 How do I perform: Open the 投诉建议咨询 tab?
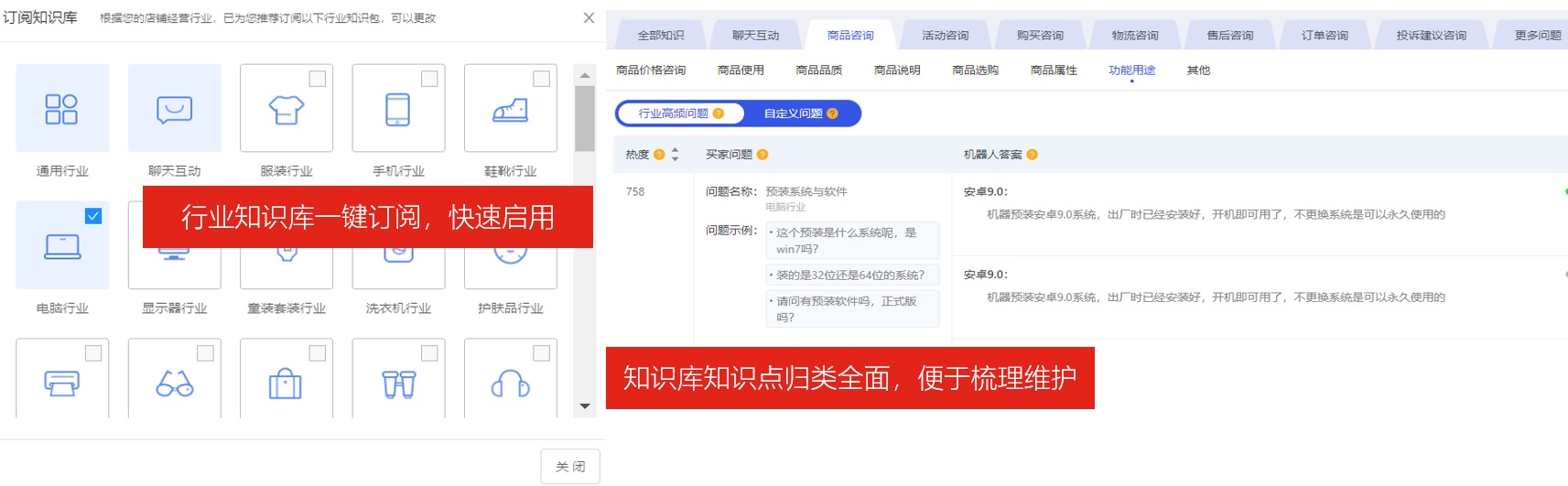click(1432, 36)
